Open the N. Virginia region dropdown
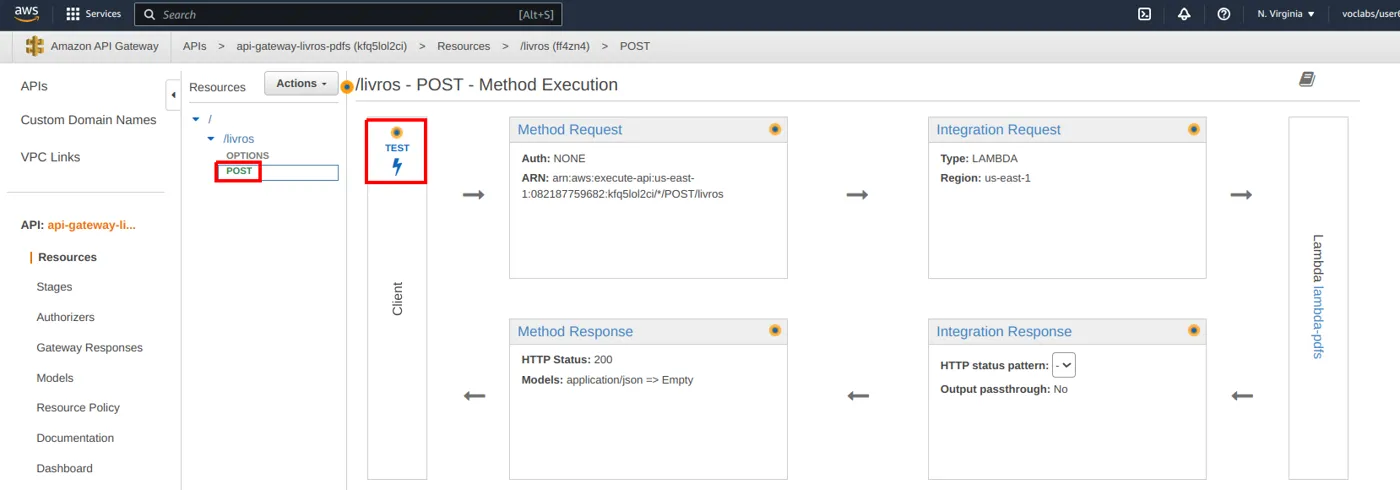1400x490 pixels. 1286,14
